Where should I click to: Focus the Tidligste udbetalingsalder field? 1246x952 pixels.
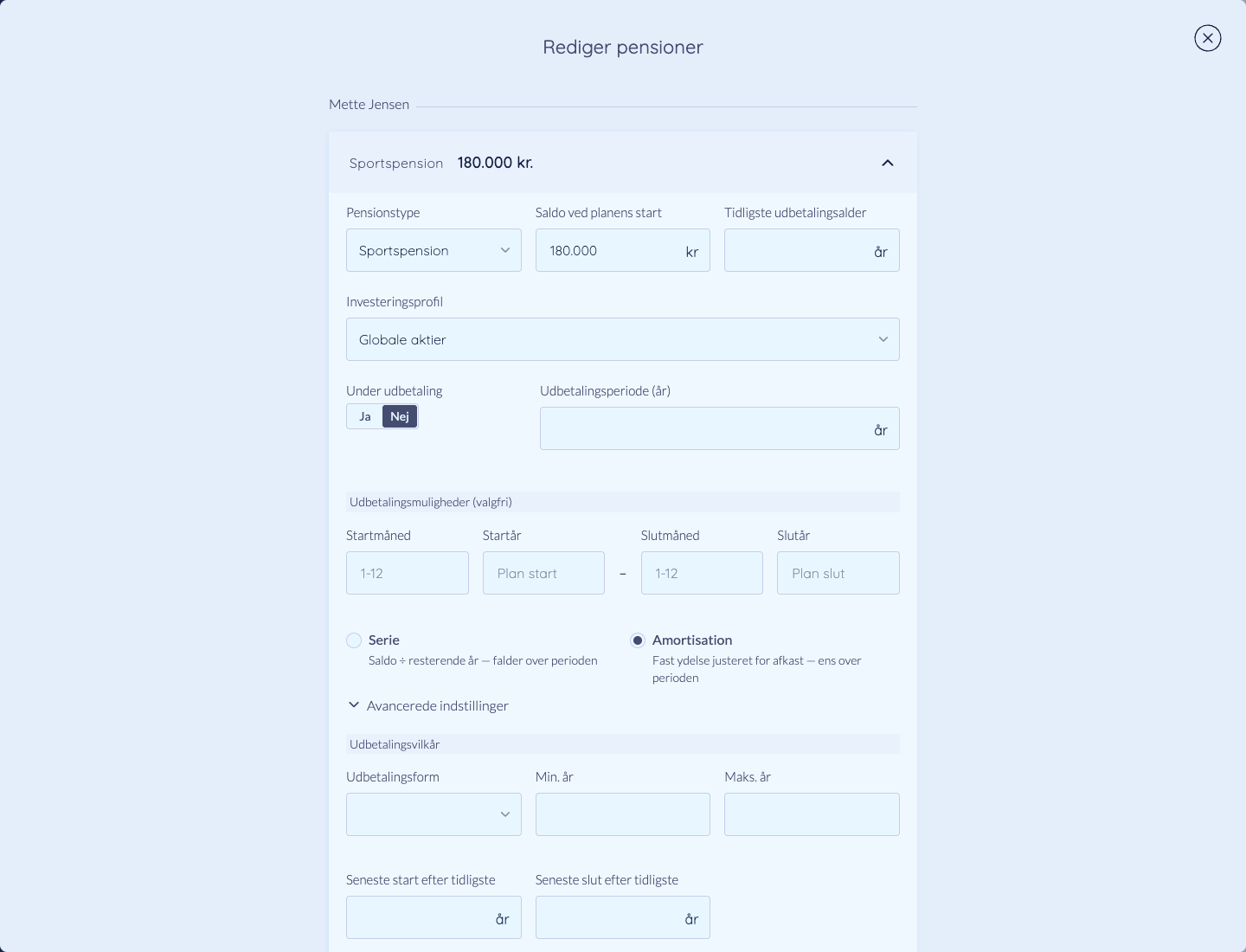coord(812,250)
